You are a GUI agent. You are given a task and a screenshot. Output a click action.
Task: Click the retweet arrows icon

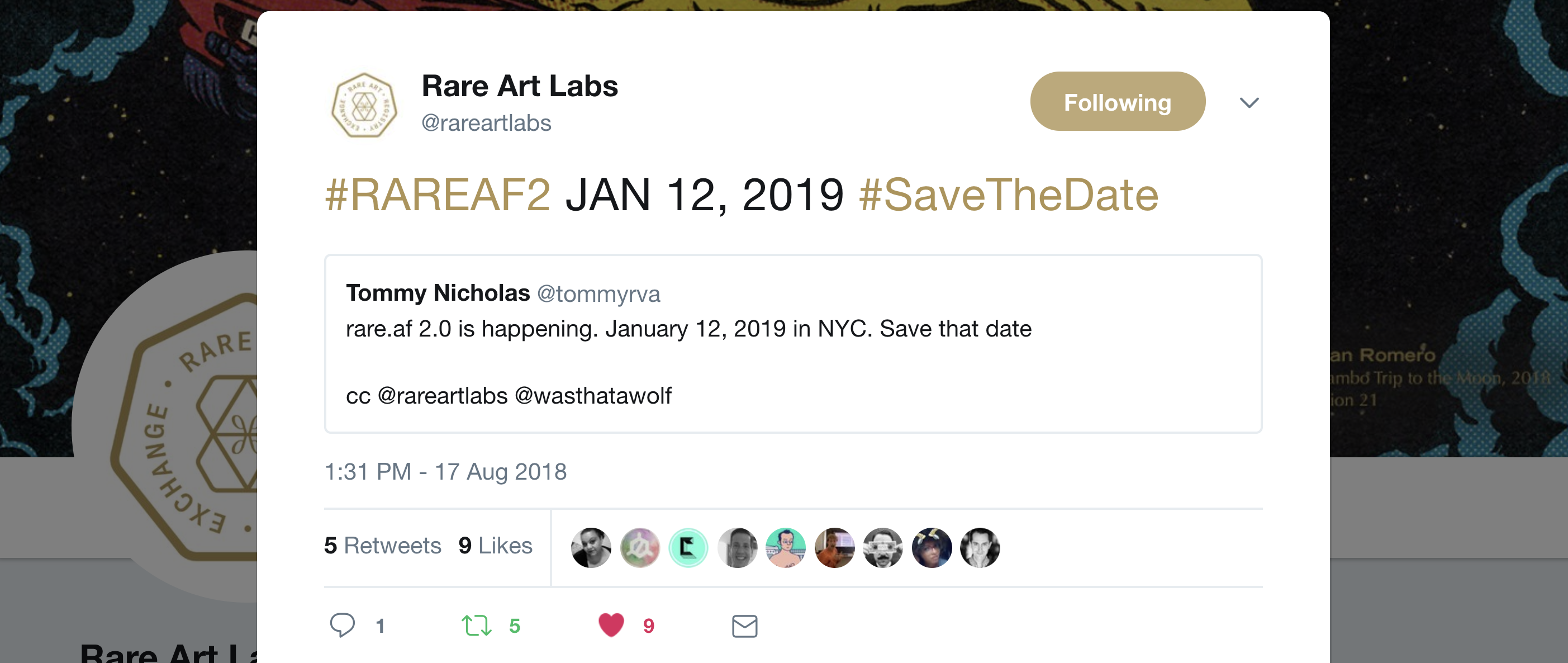pos(476,625)
